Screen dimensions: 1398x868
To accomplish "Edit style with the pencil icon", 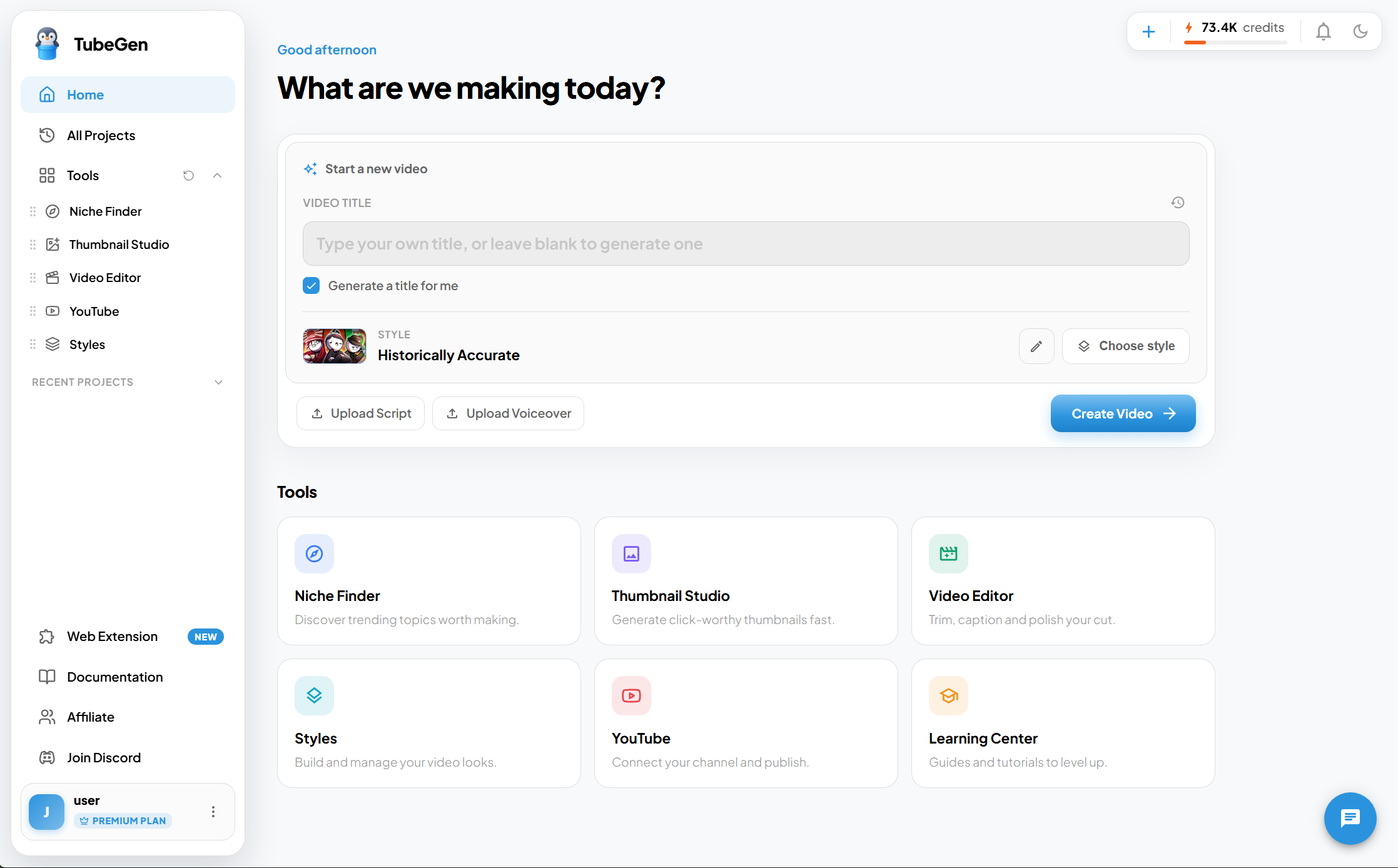I will pos(1036,346).
